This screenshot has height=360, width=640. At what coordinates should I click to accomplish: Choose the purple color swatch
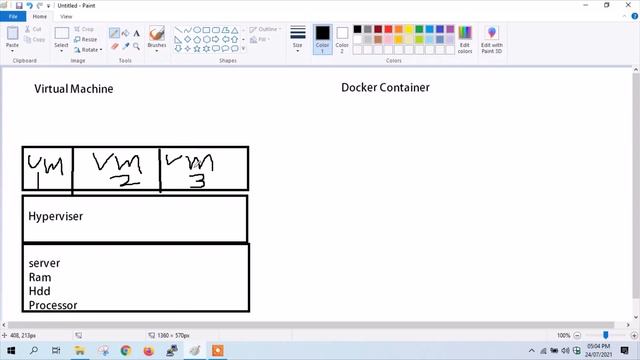pos(450,29)
